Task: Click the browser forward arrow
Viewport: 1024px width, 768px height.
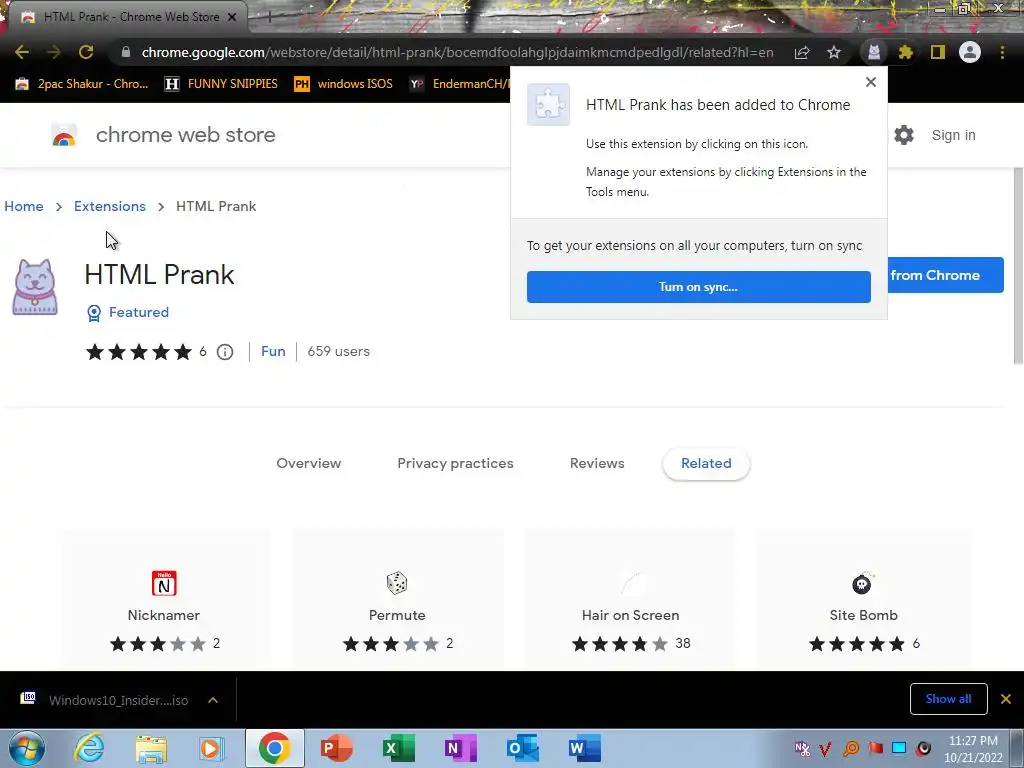Action: pos(54,52)
